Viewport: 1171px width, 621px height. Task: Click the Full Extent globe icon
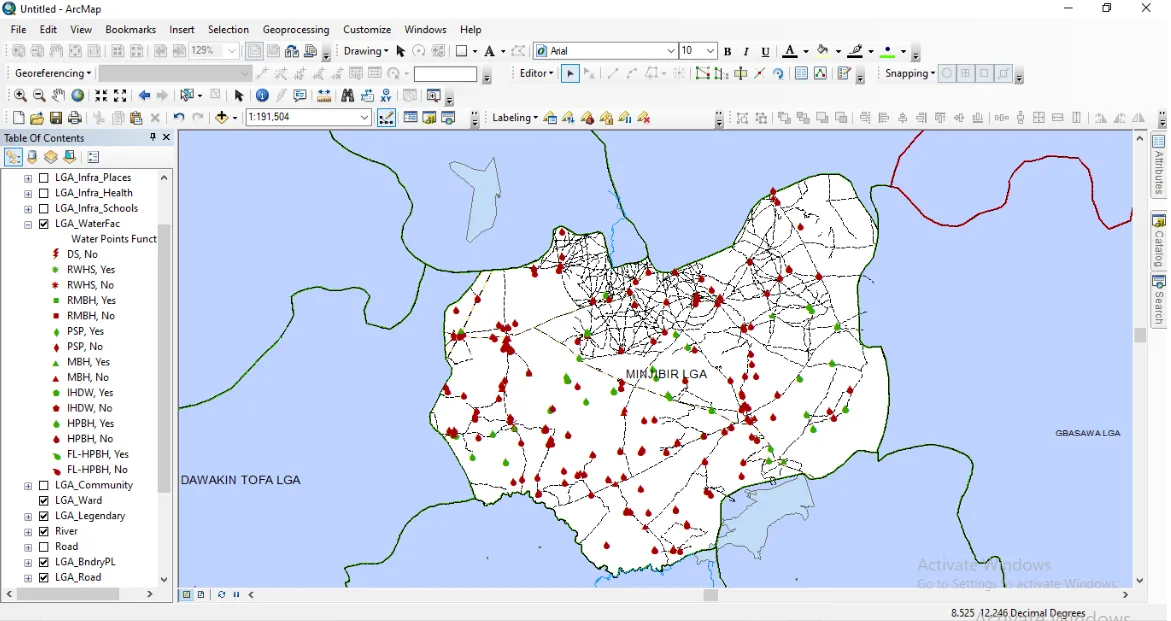[x=77, y=95]
